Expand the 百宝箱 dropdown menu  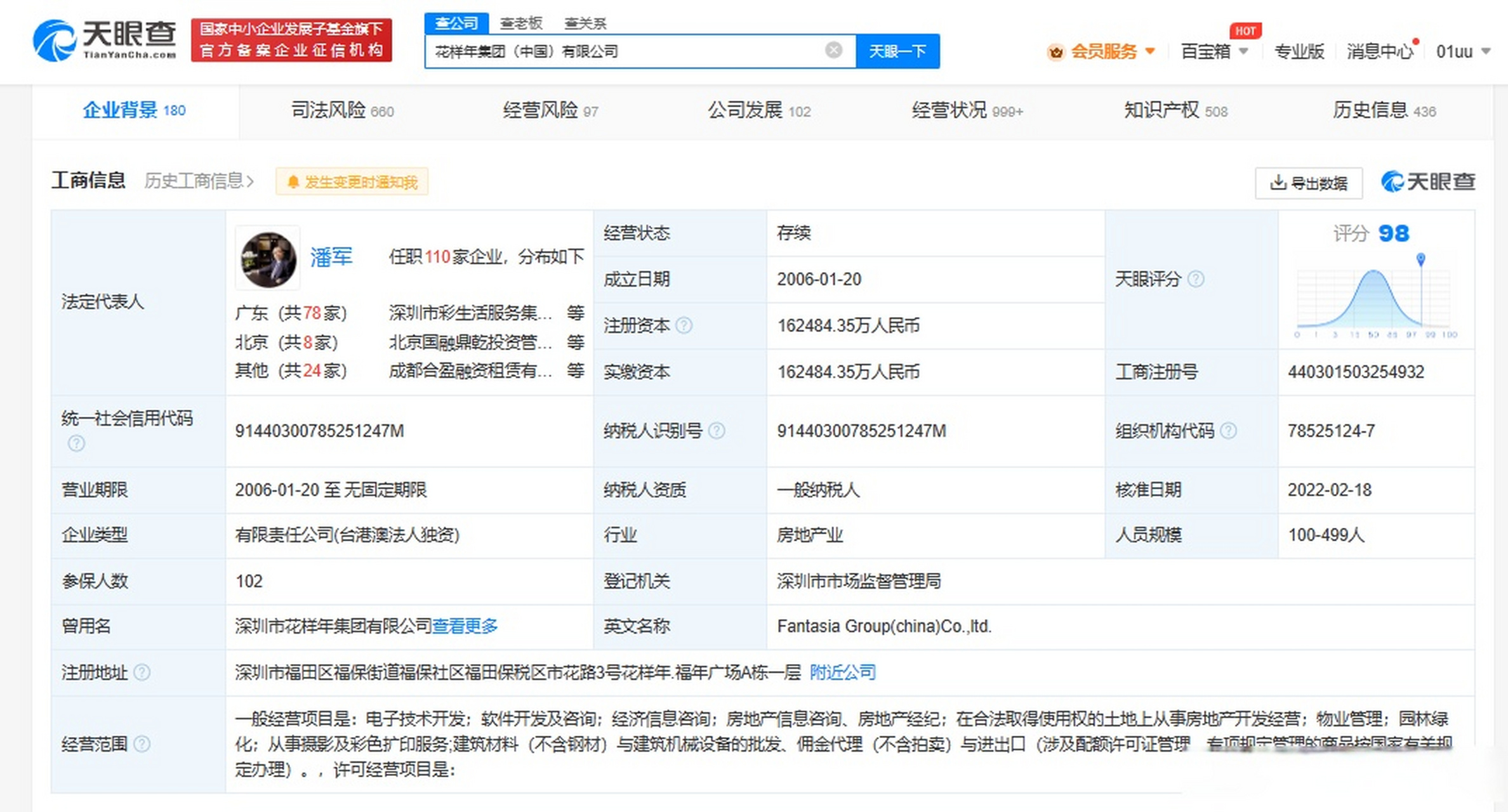pyautogui.click(x=1214, y=51)
